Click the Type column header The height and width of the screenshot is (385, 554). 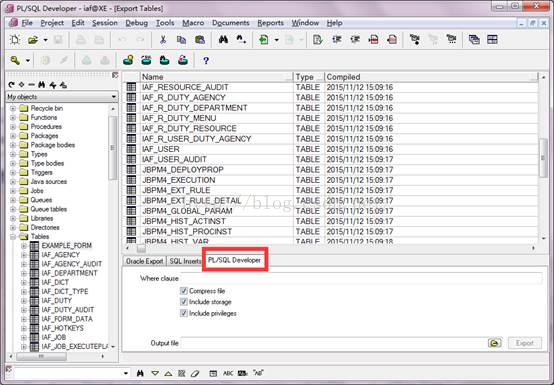309,77
